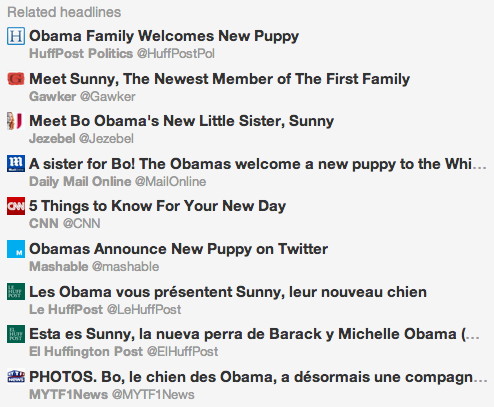Viewport: 494px width, 407px height.
Task: Click the Le HuffPost green logo
Action: (16, 292)
